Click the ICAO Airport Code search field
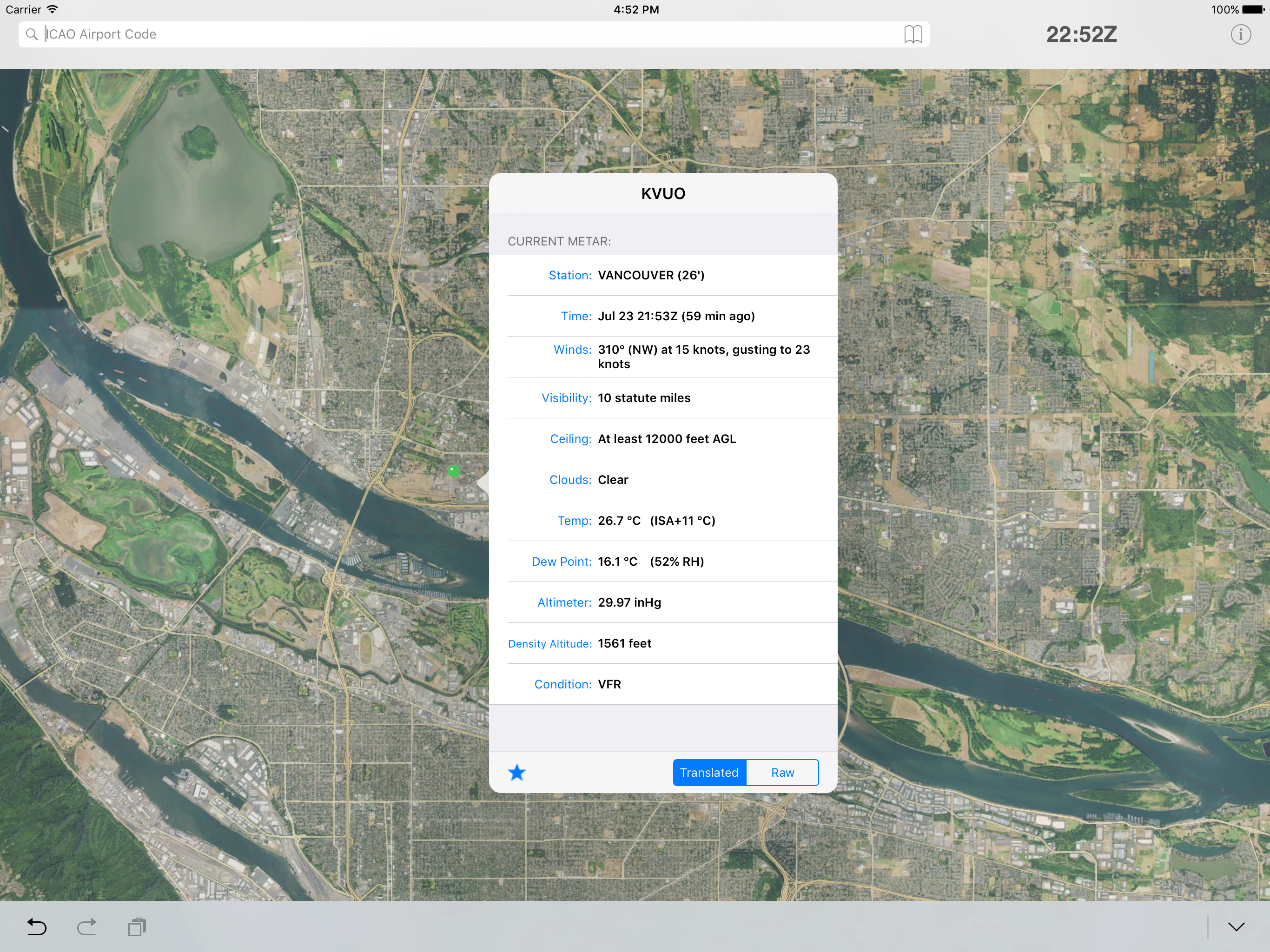 [x=459, y=34]
